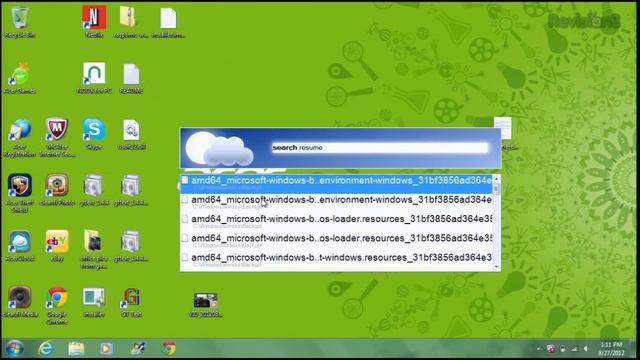Select the t-windows.resources search result
The height and width of the screenshot is (360, 640).
click(336, 260)
